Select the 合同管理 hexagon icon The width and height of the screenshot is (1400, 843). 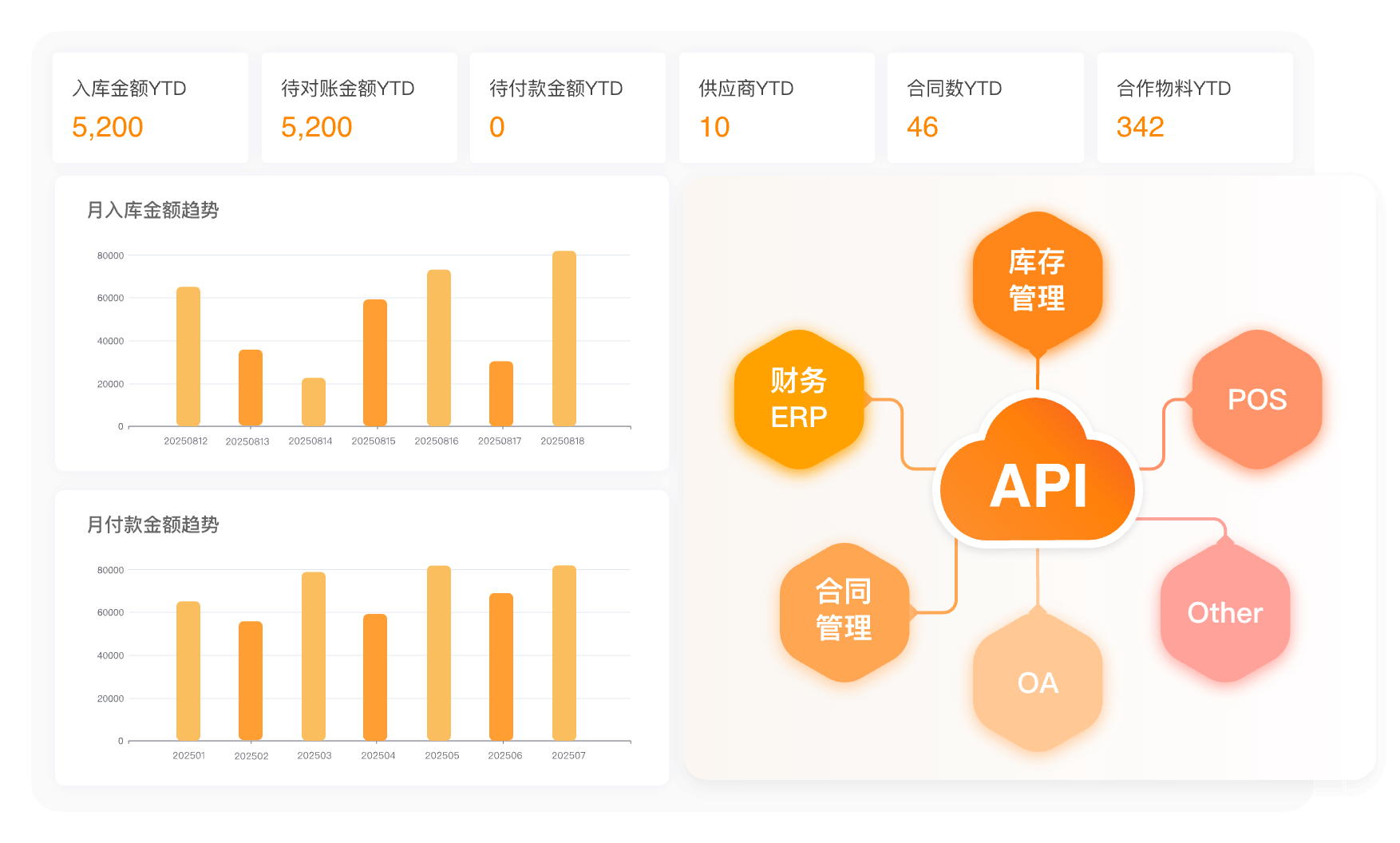click(x=844, y=611)
